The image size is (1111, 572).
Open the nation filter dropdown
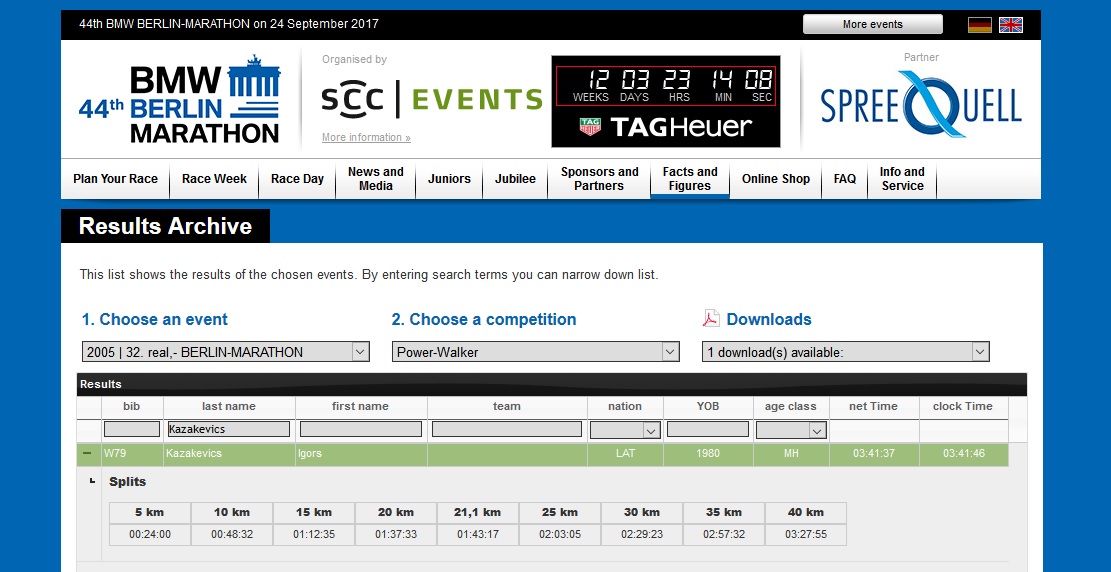[625, 430]
